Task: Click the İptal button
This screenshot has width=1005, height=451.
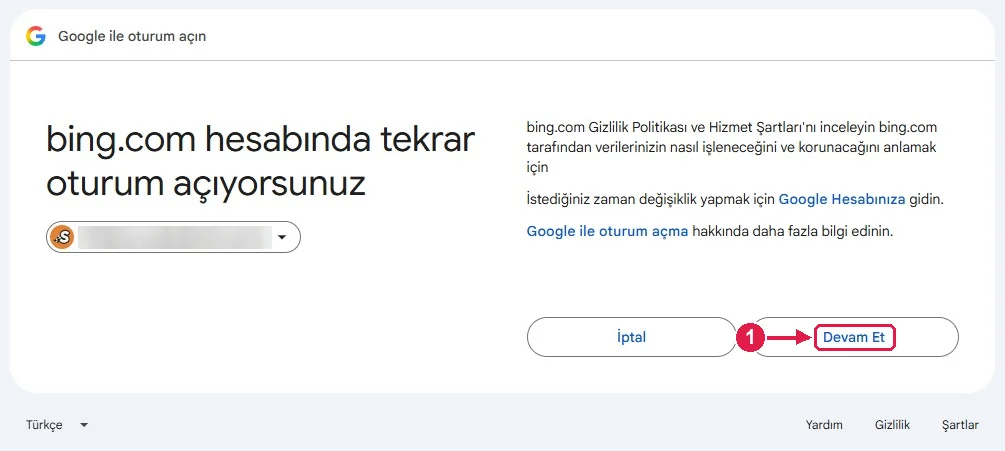Action: pos(631,337)
